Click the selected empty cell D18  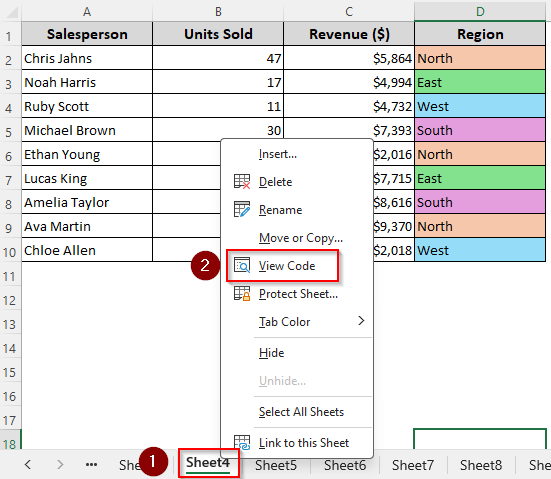[x=480, y=439]
